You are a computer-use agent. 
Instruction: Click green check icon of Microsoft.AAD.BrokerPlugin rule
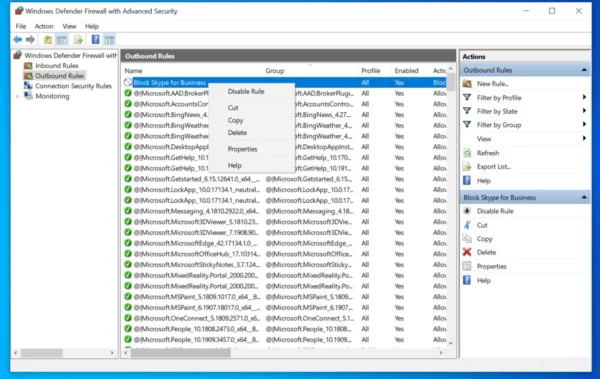pyautogui.click(x=128, y=93)
